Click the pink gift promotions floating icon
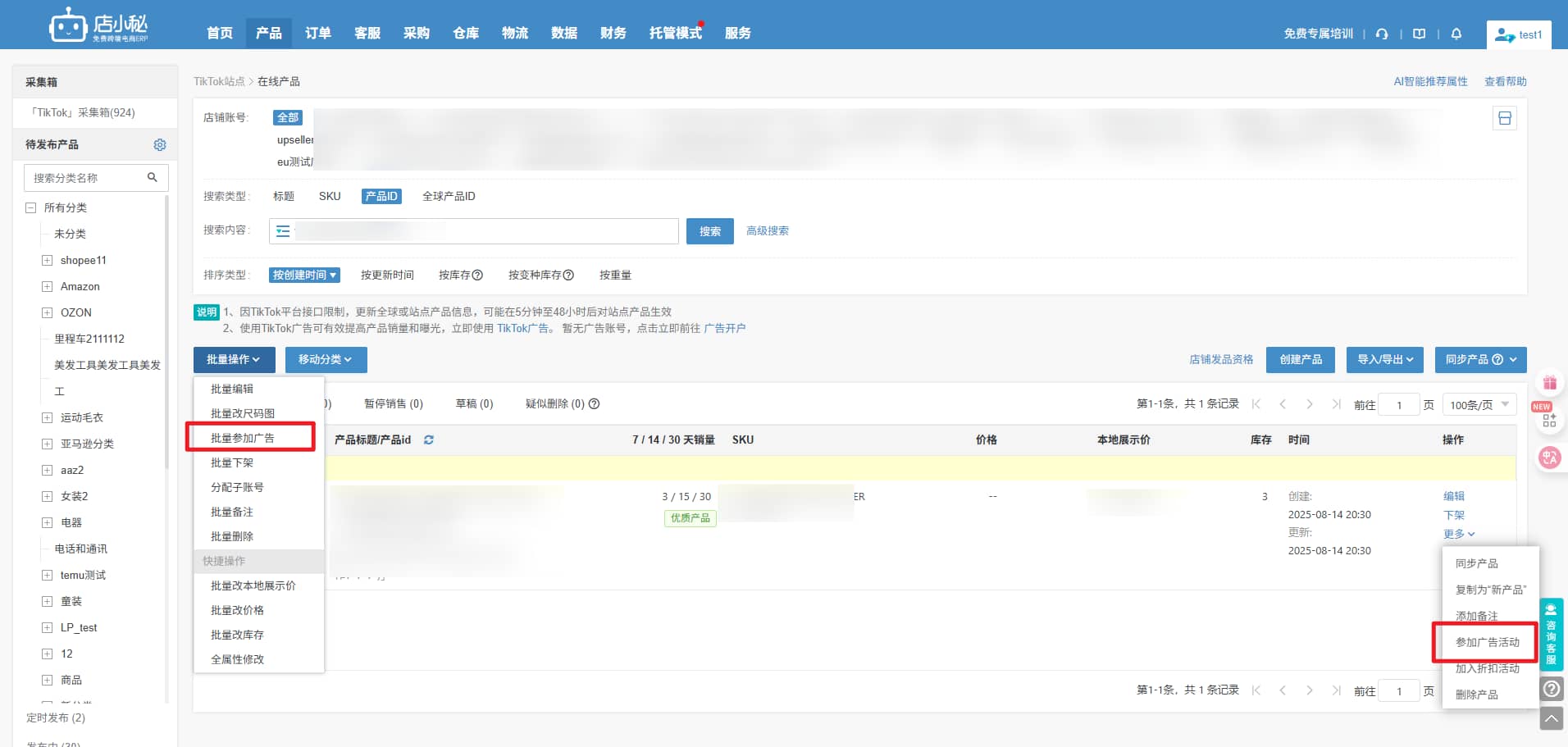1568x747 pixels. point(1549,381)
